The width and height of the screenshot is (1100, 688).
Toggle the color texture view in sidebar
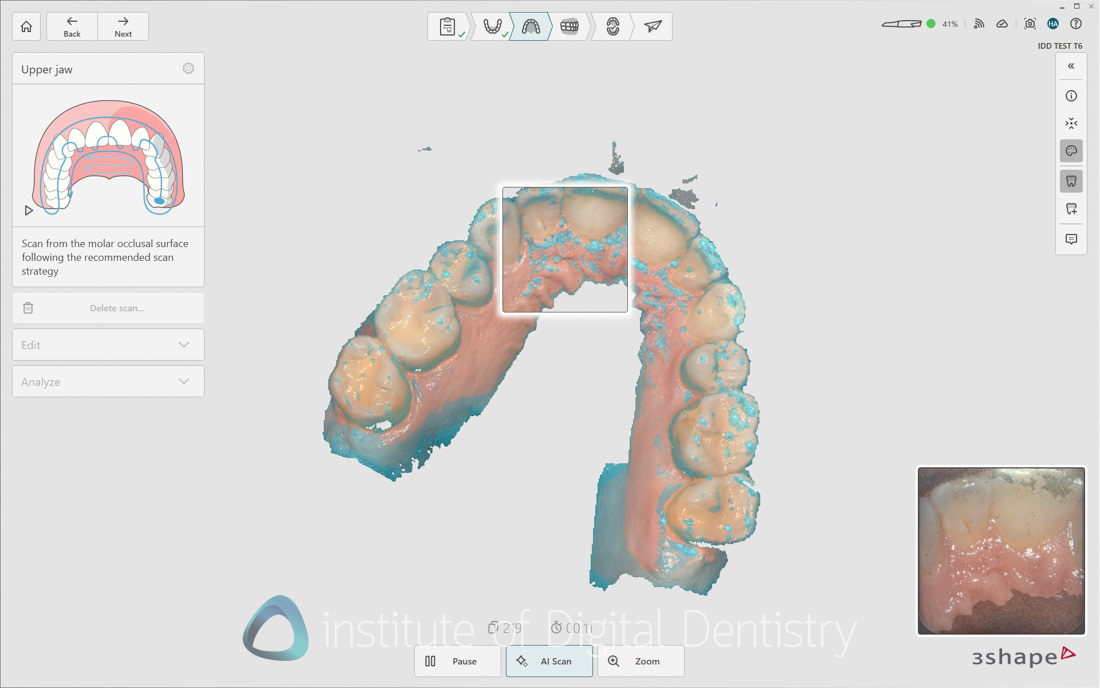pyautogui.click(x=1071, y=150)
